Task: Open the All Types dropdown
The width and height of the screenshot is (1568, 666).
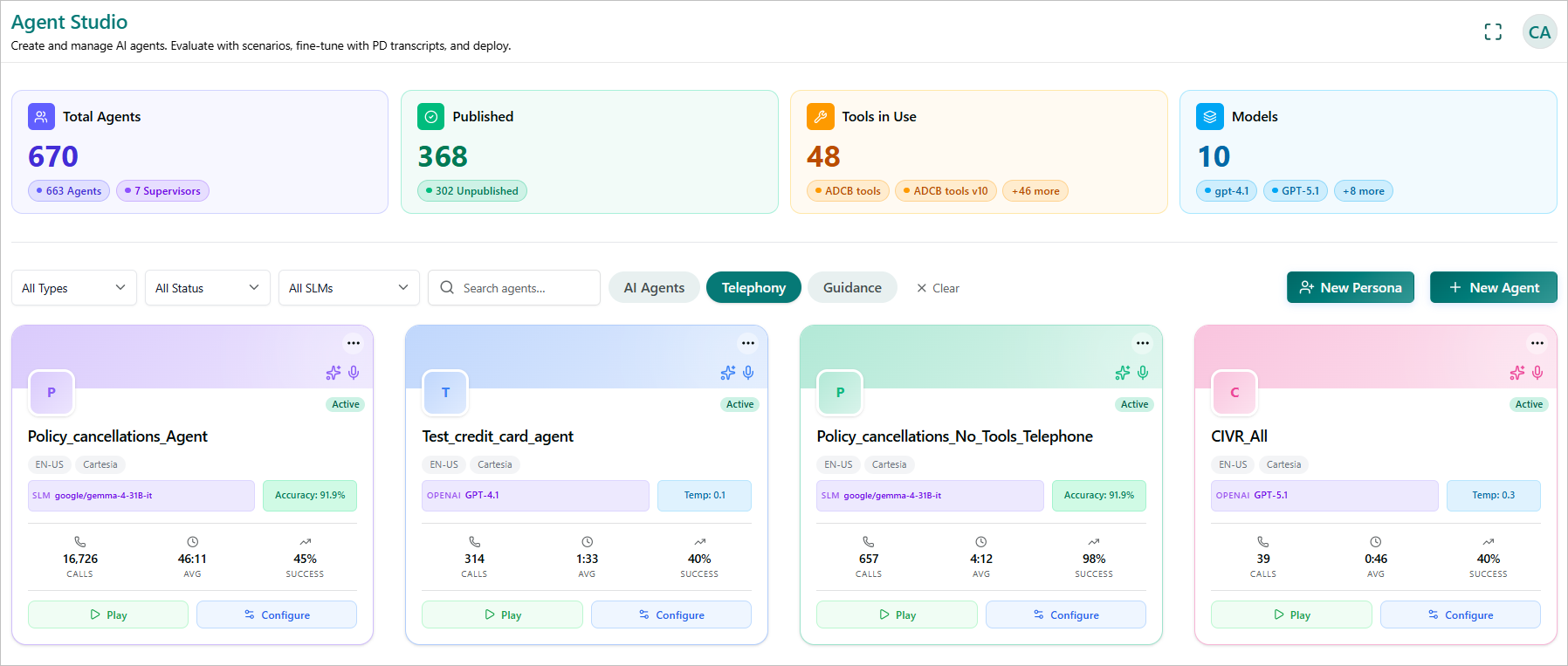Action: point(74,288)
